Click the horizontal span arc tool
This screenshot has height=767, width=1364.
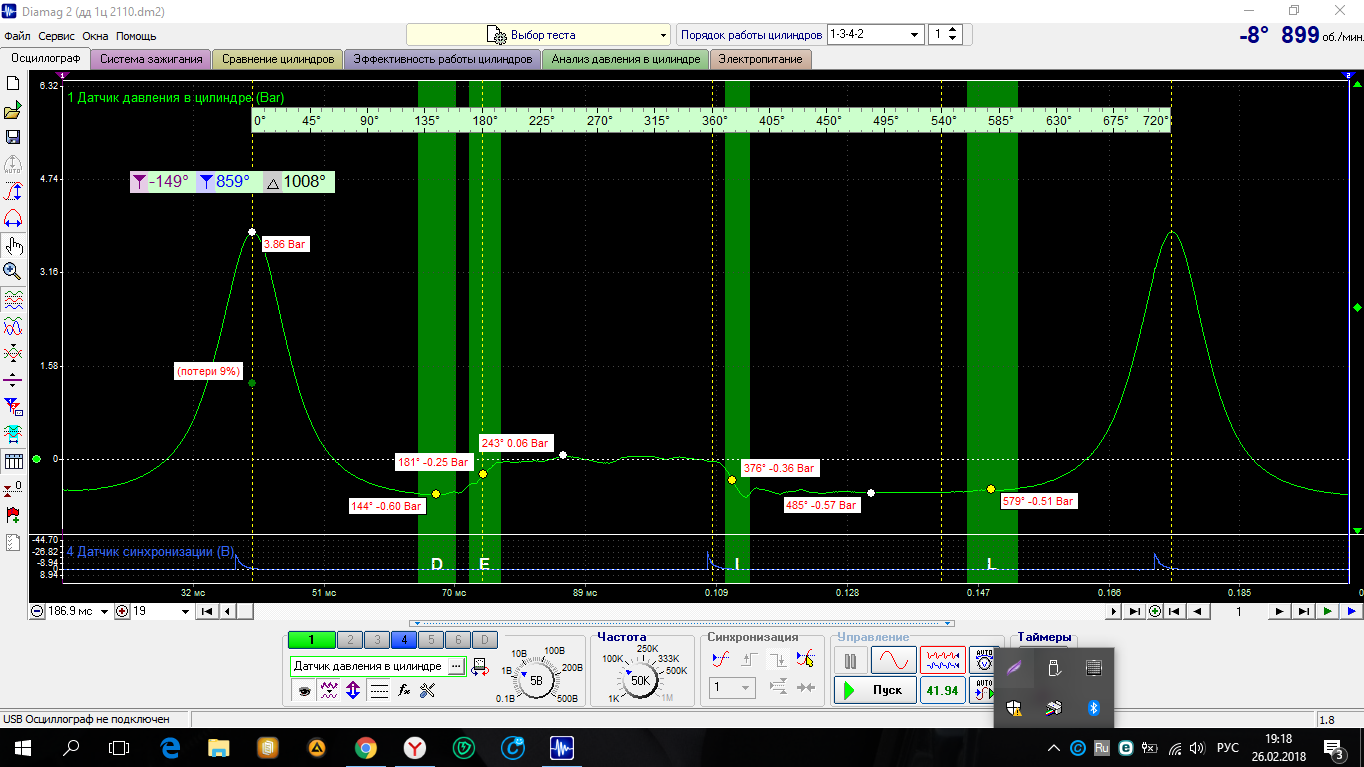click(x=13, y=218)
